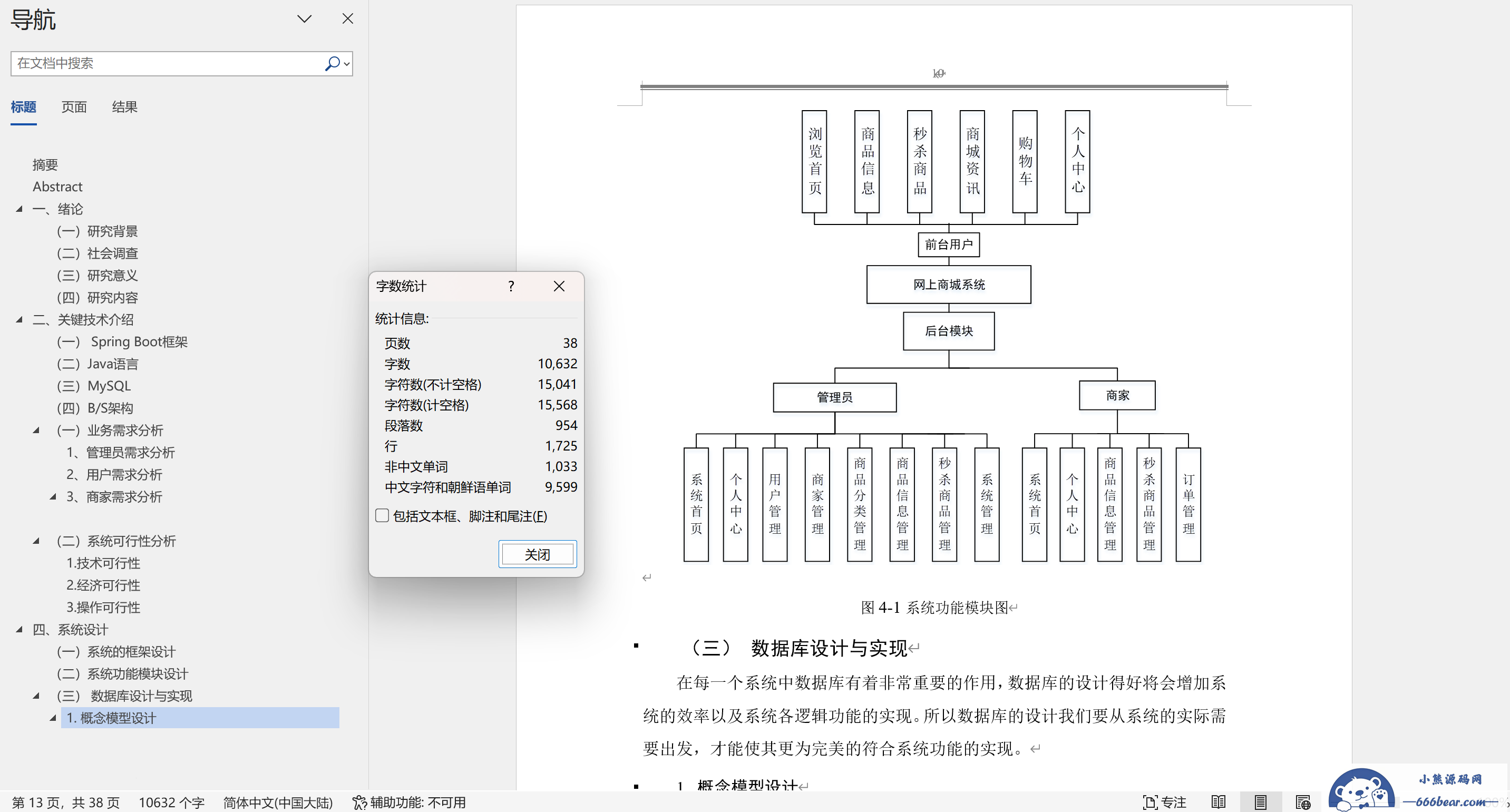Image resolution: width=1510 pixels, height=812 pixels.
Task: Navigate to (二)Java语言 heading
Action: (98, 364)
